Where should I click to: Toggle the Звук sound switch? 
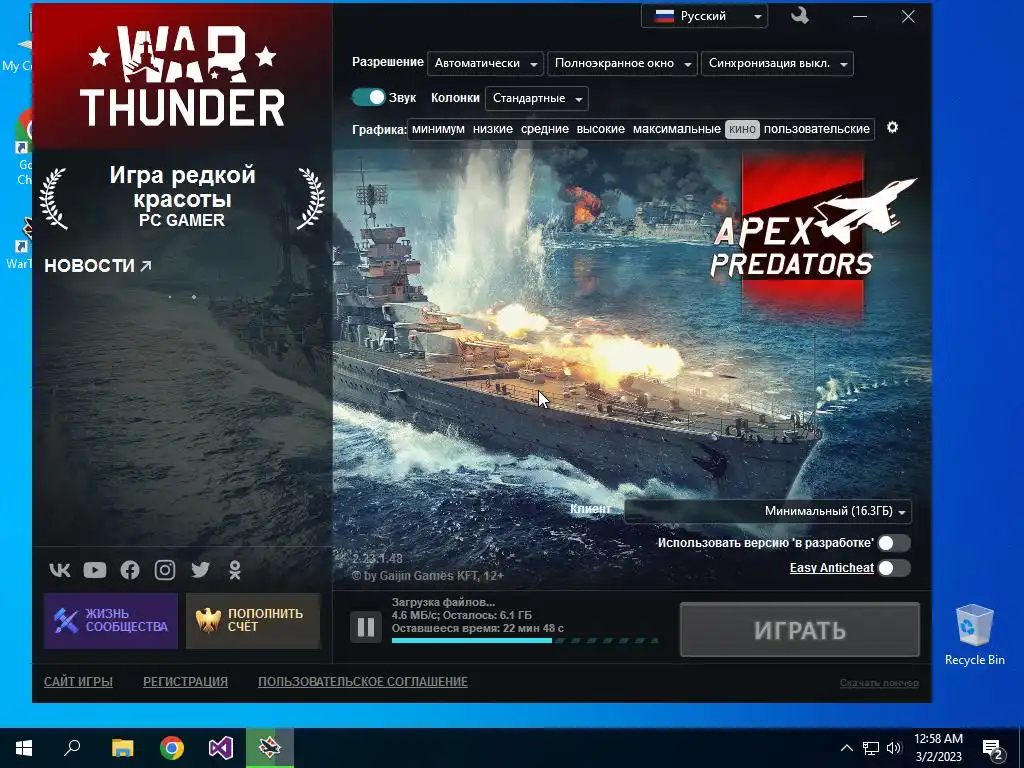[x=368, y=97]
